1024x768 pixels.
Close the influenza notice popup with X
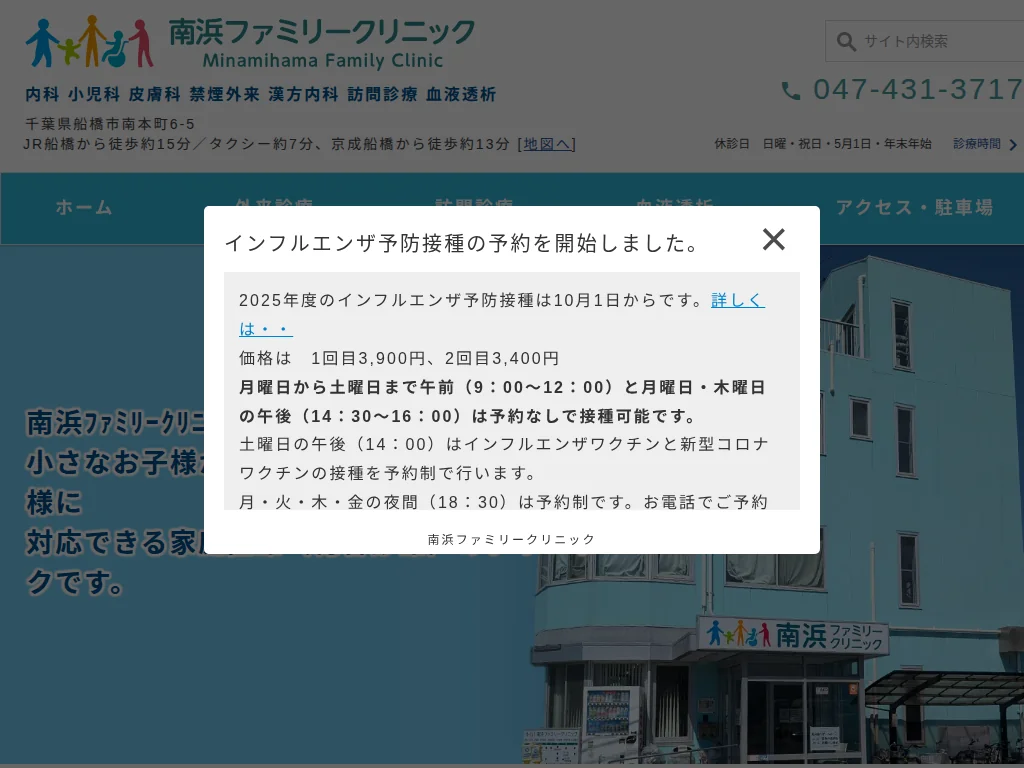[x=774, y=240]
